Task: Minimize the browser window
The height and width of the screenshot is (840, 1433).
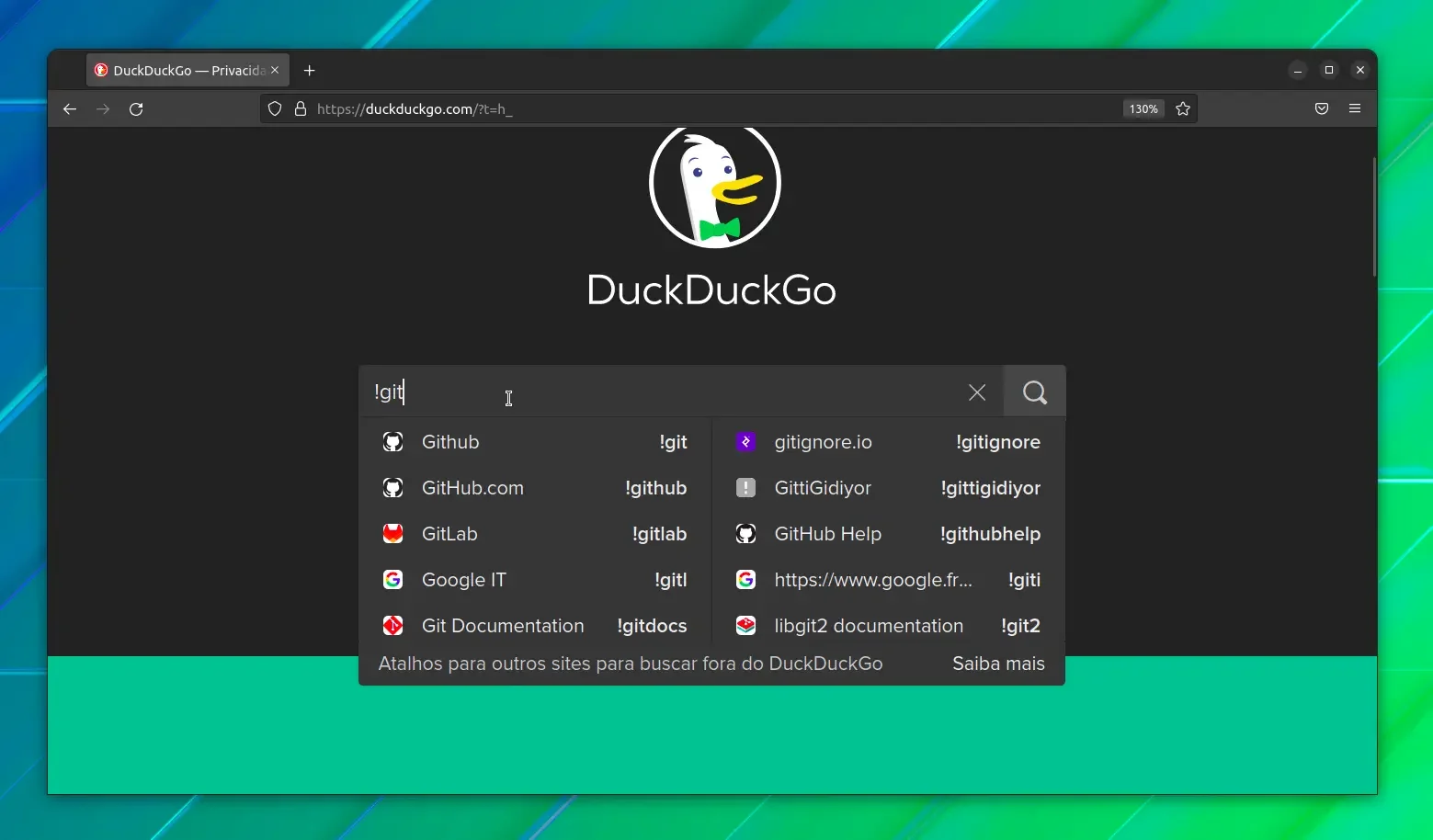Action: [1298, 71]
